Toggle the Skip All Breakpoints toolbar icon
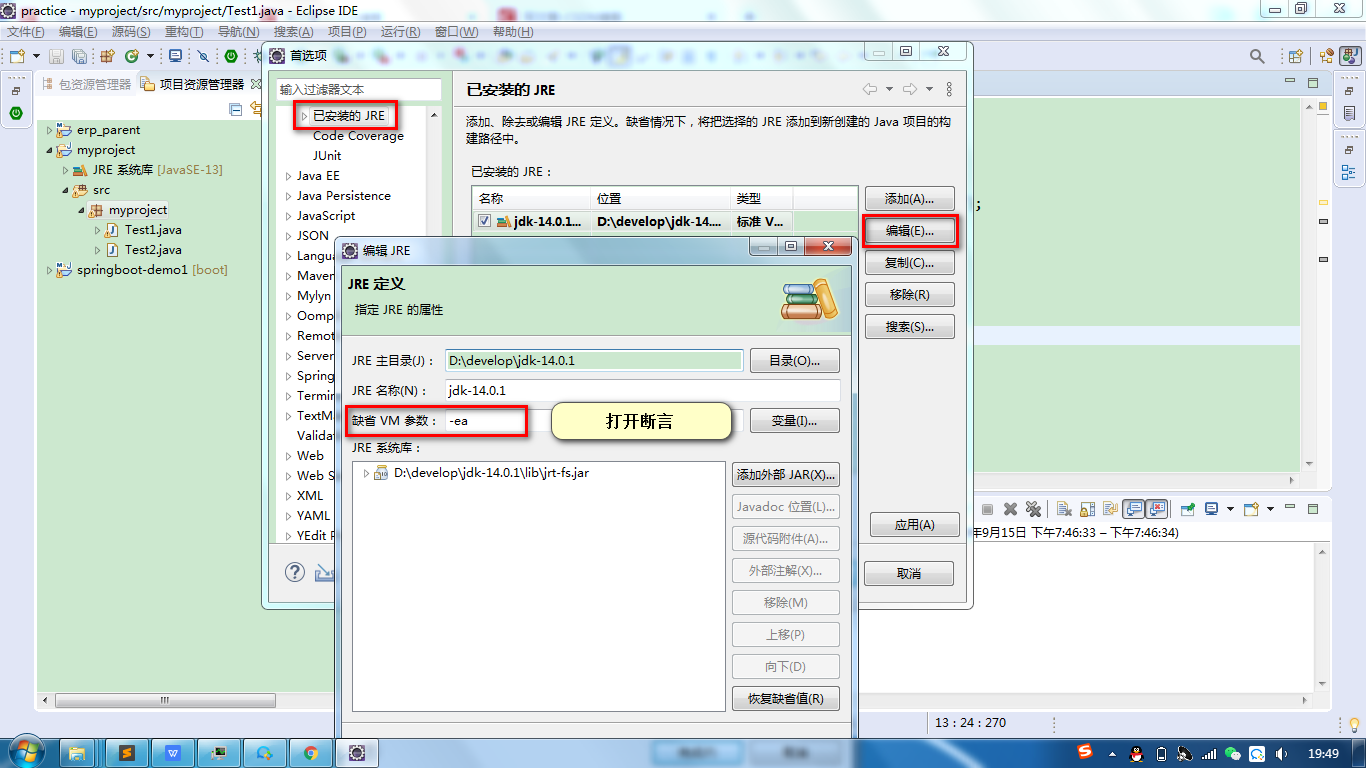The width and height of the screenshot is (1366, 768). click(x=203, y=56)
